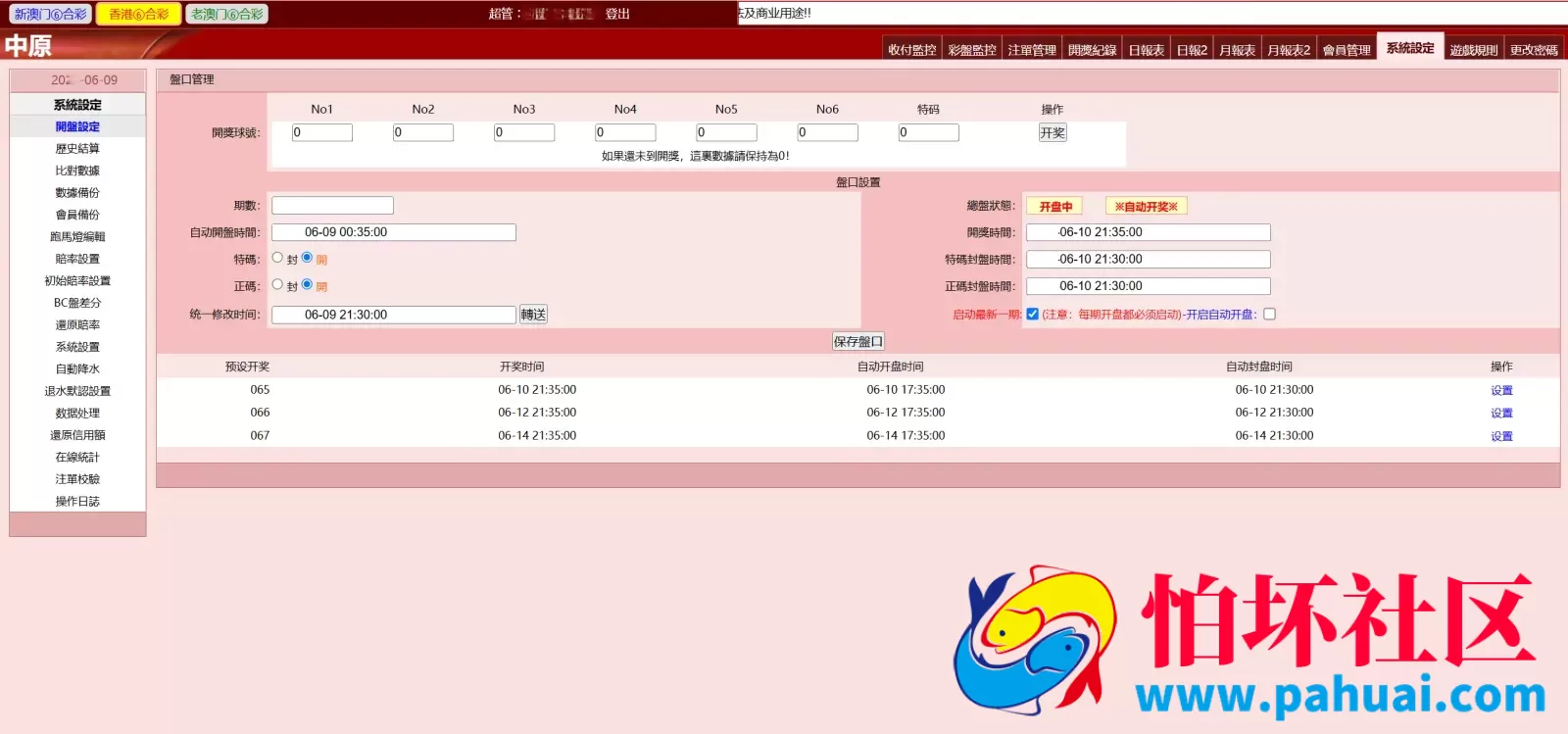Open 自動降水 in sidebar

pos(77,369)
